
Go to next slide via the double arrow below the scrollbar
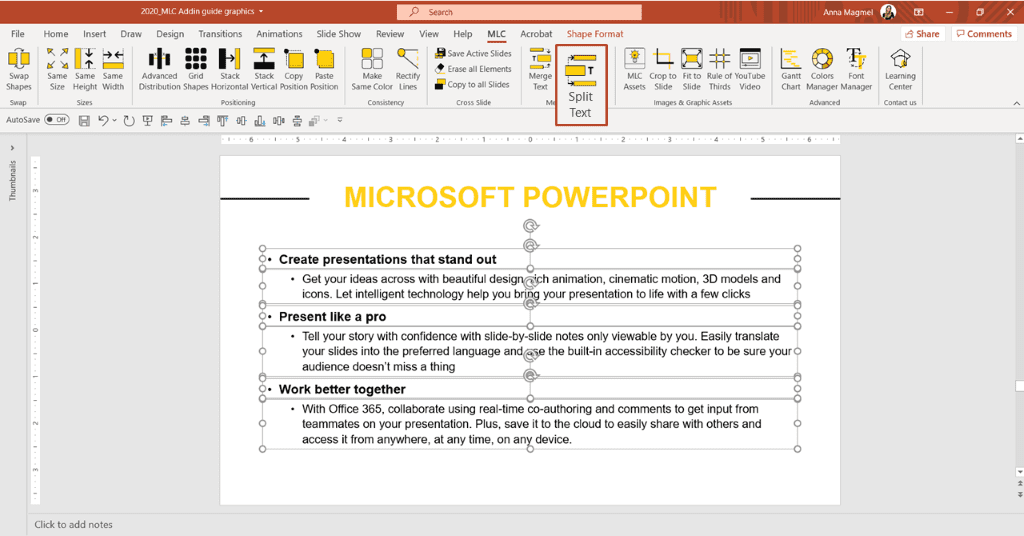[x=1019, y=496]
